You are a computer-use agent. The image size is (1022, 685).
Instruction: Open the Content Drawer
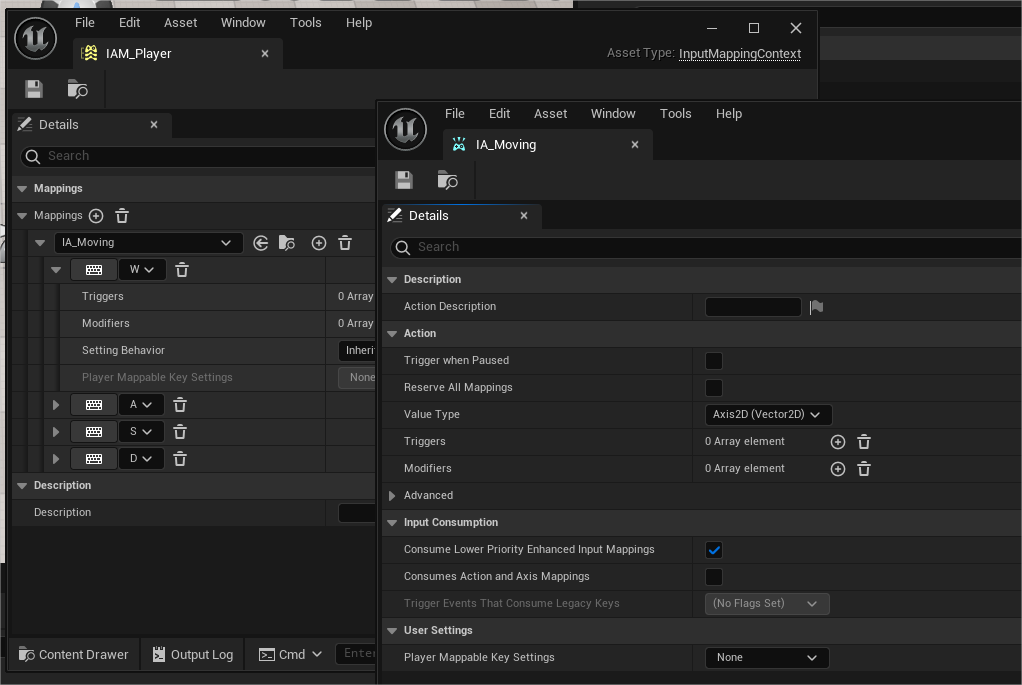[74, 654]
